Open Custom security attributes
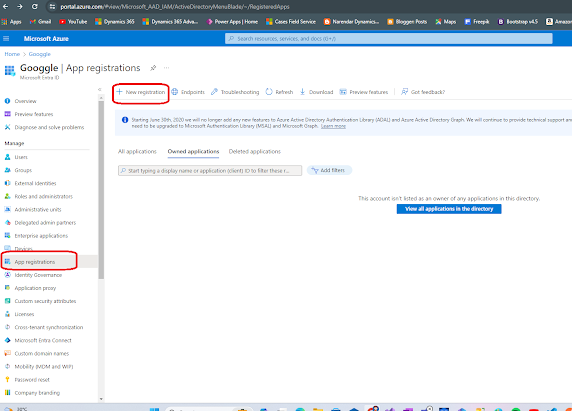The height and width of the screenshot is (411, 572). point(45,301)
